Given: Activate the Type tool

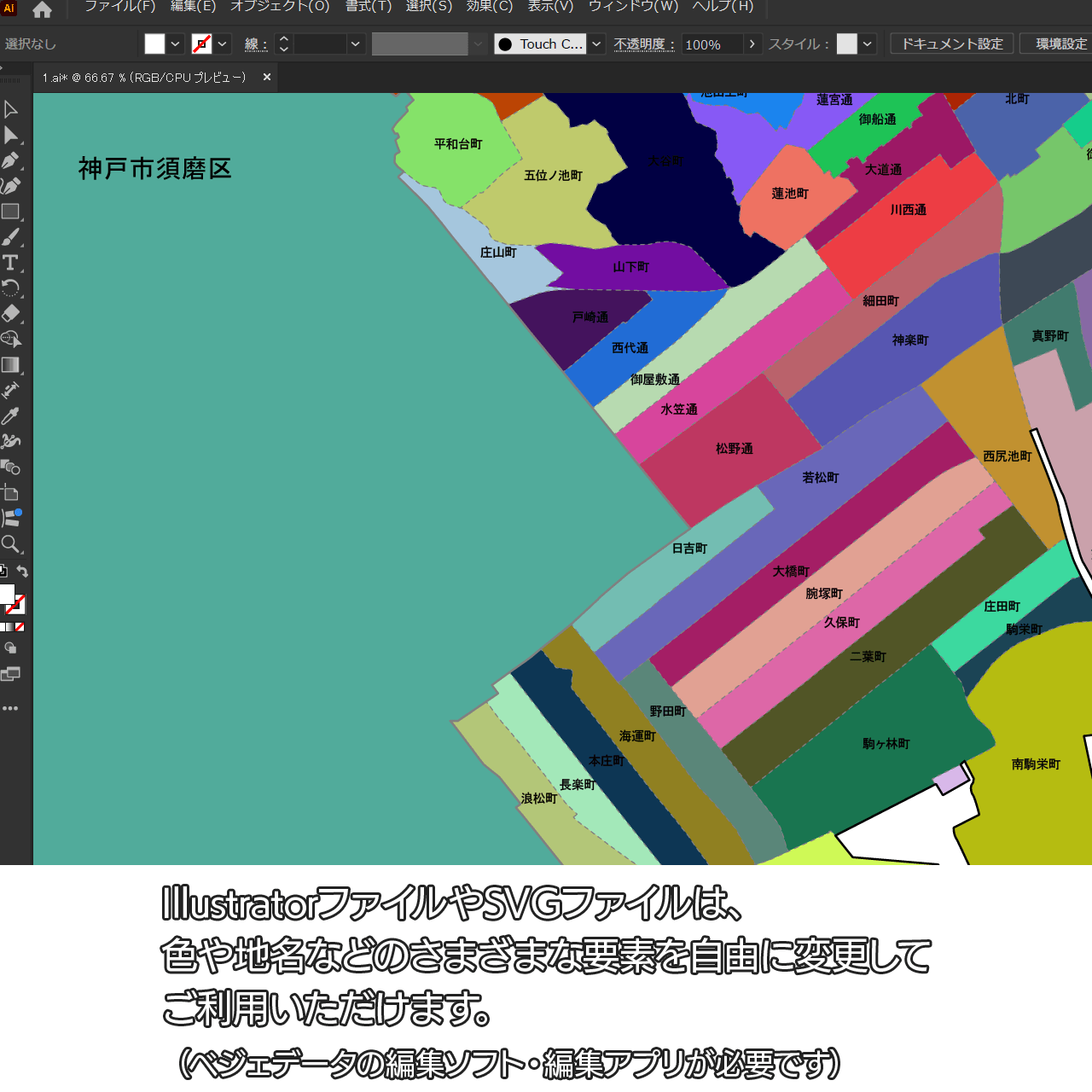Looking at the screenshot, I should pos(11,263).
